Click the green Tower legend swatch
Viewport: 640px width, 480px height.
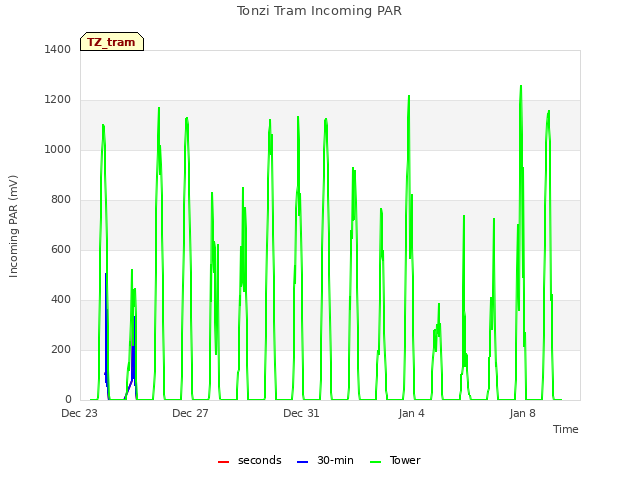click(375, 462)
